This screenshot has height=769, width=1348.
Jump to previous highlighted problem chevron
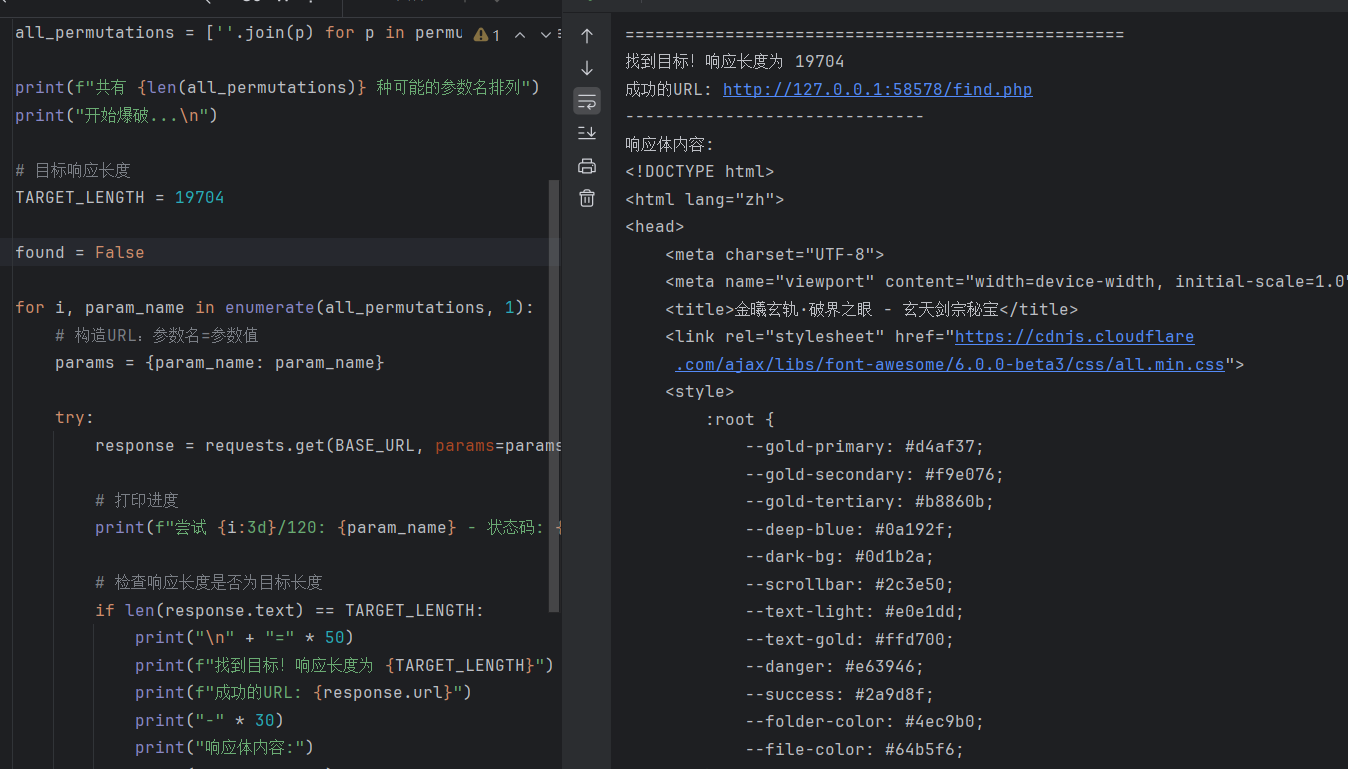click(520, 35)
